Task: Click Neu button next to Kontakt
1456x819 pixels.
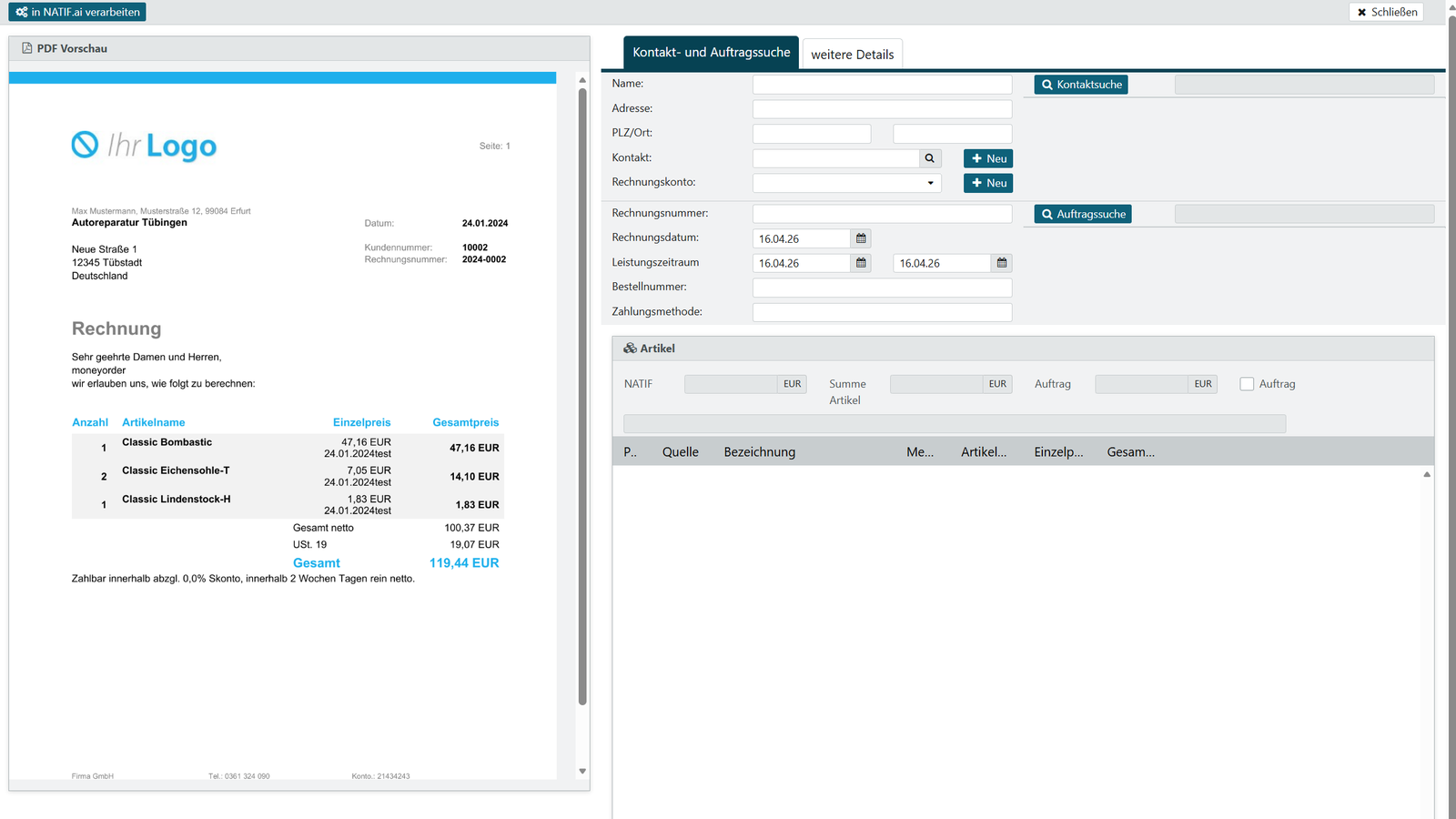Action: [x=988, y=158]
